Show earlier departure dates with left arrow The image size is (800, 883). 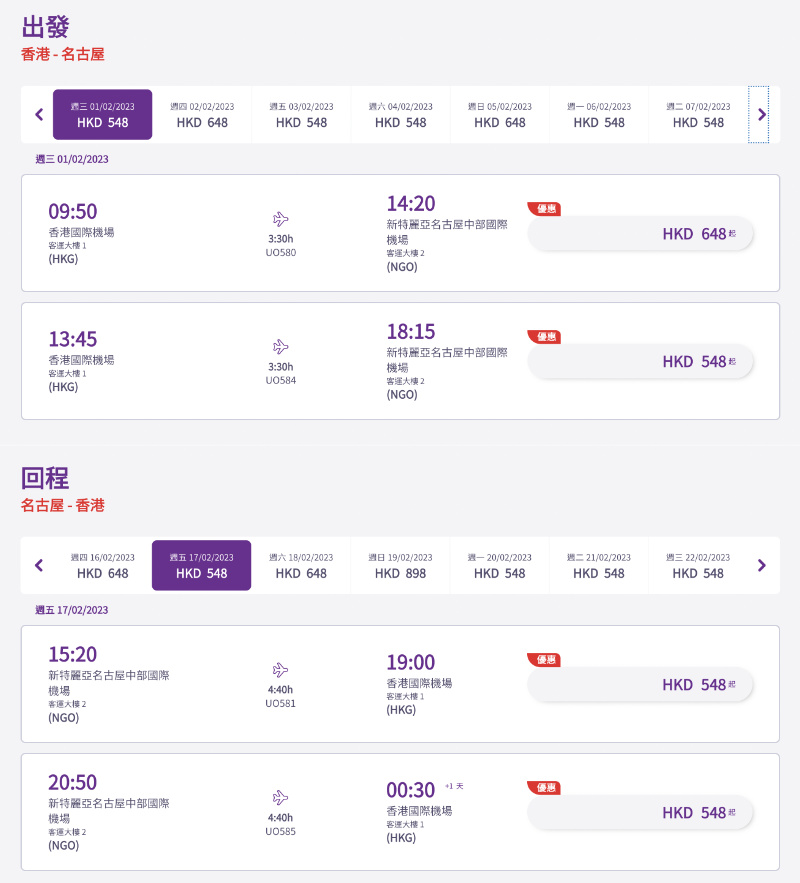coord(39,115)
